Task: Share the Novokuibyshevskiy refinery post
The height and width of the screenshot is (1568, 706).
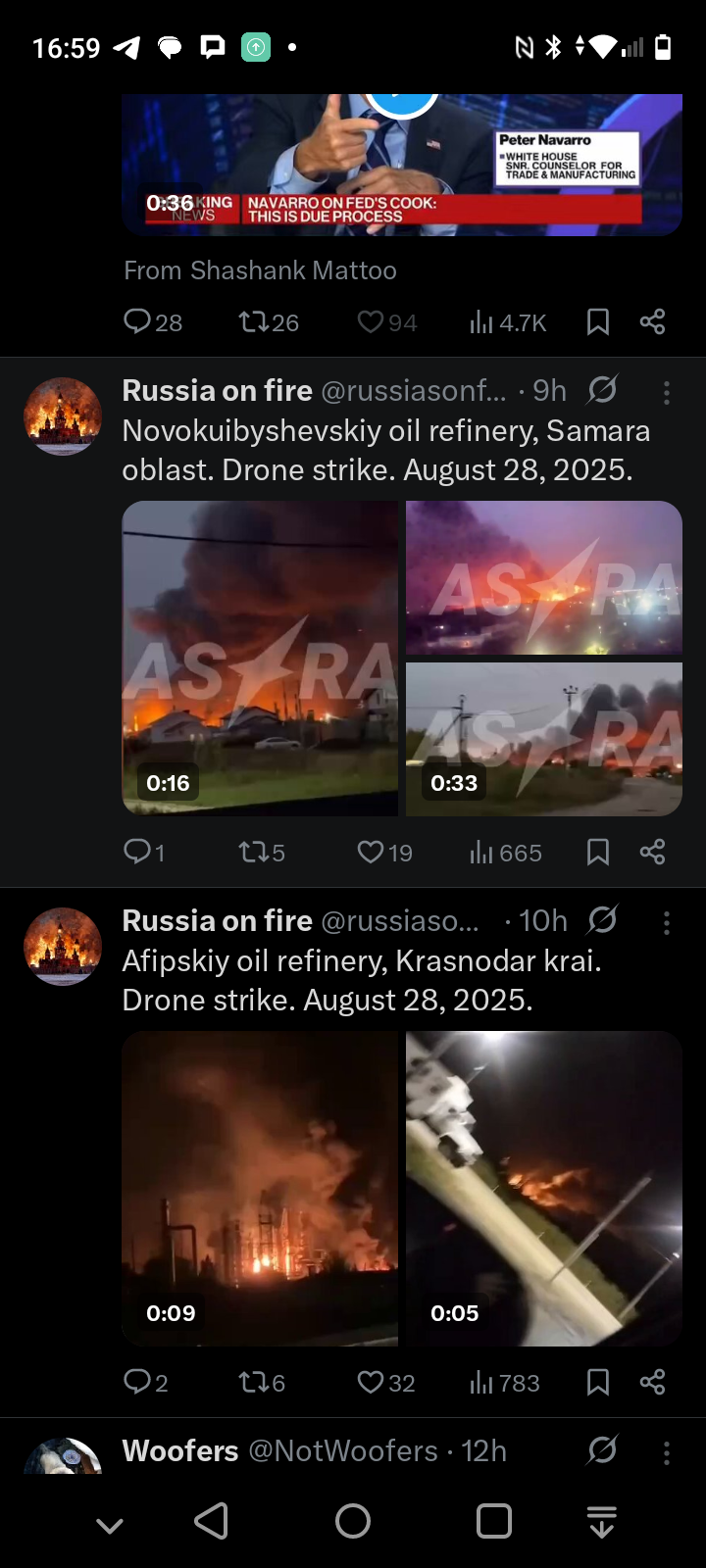Action: pos(652,852)
